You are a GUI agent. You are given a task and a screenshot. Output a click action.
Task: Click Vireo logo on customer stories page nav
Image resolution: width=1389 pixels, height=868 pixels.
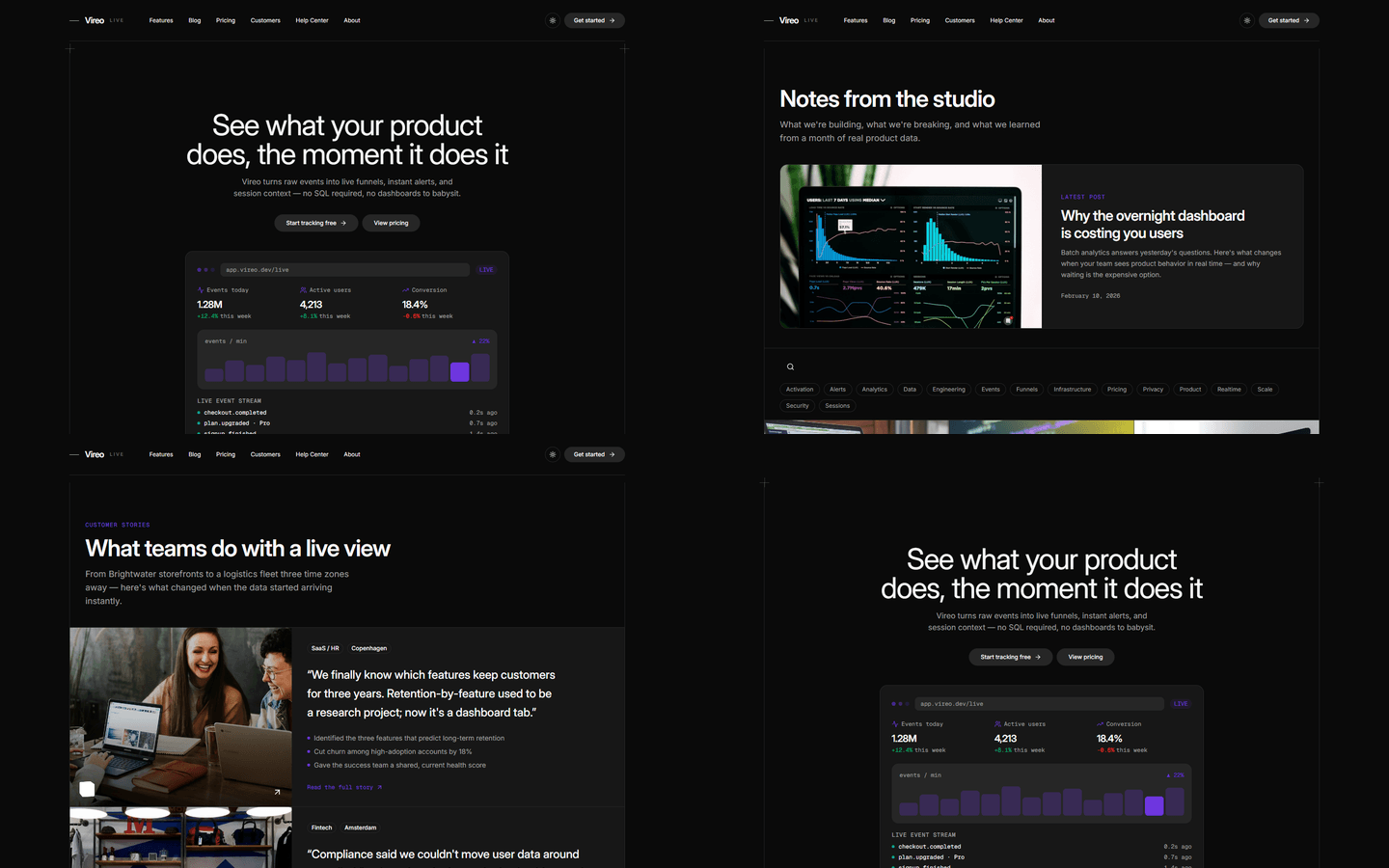click(95, 454)
